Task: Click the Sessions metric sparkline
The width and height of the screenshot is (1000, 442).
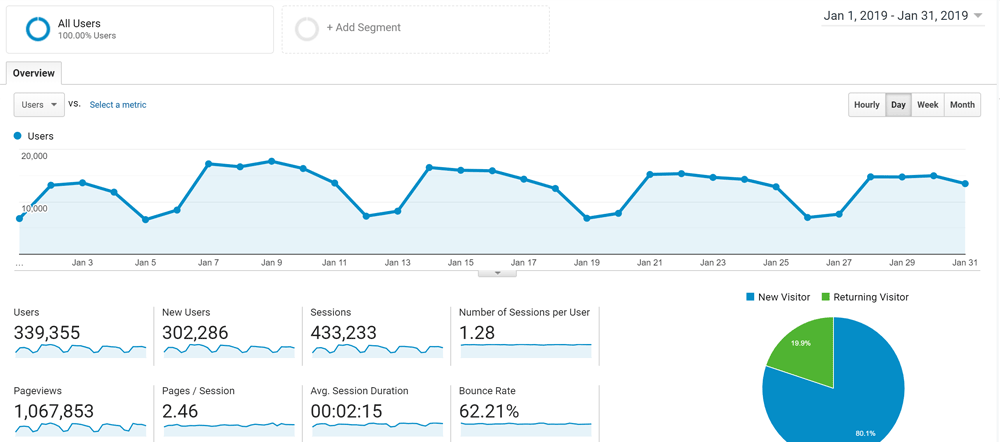Action: [x=377, y=351]
